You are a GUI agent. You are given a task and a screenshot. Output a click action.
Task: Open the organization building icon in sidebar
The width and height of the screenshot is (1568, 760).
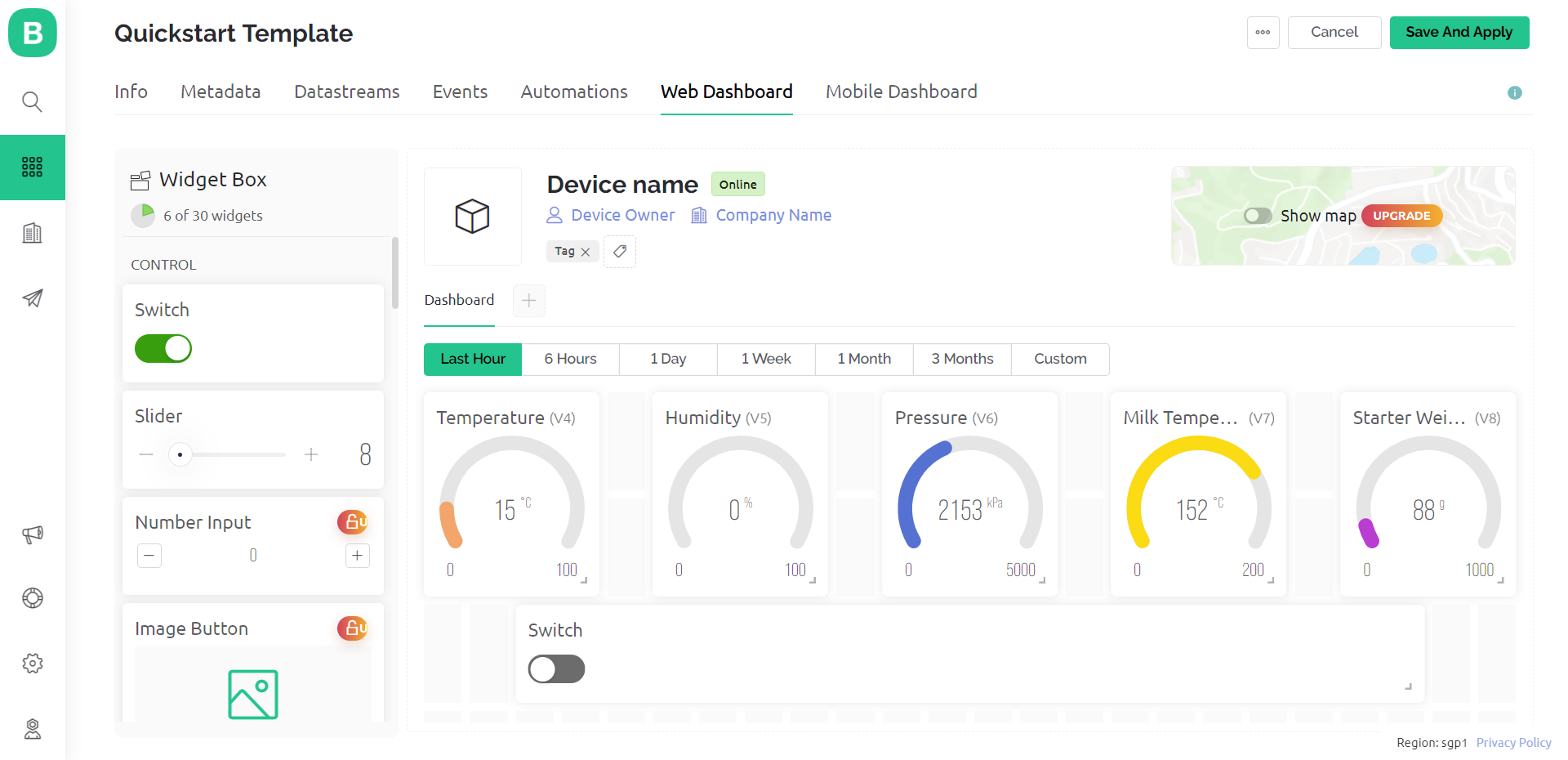point(32,233)
